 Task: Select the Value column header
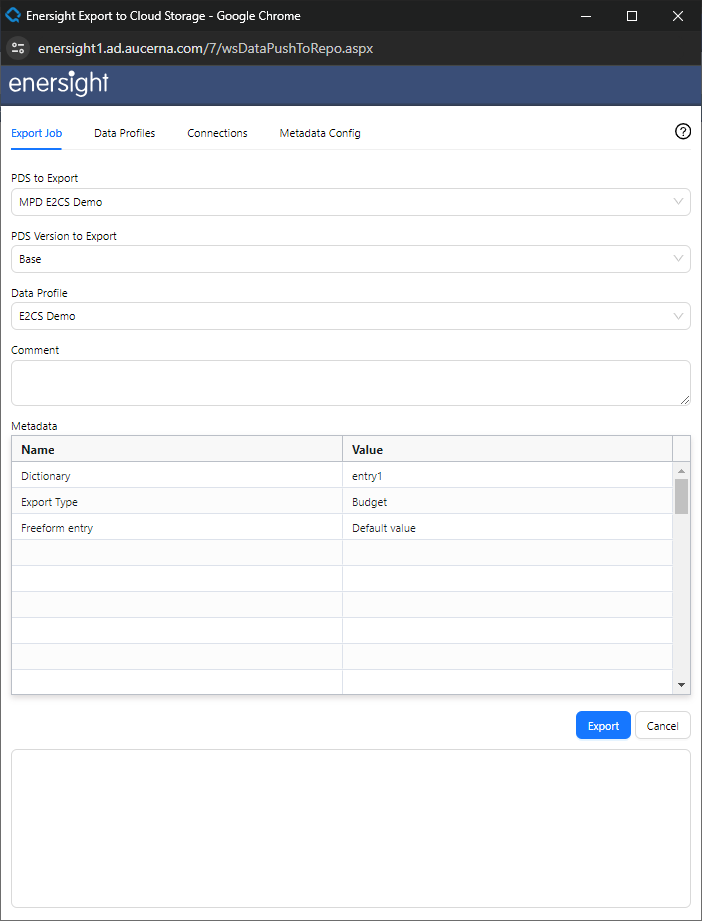coord(508,449)
